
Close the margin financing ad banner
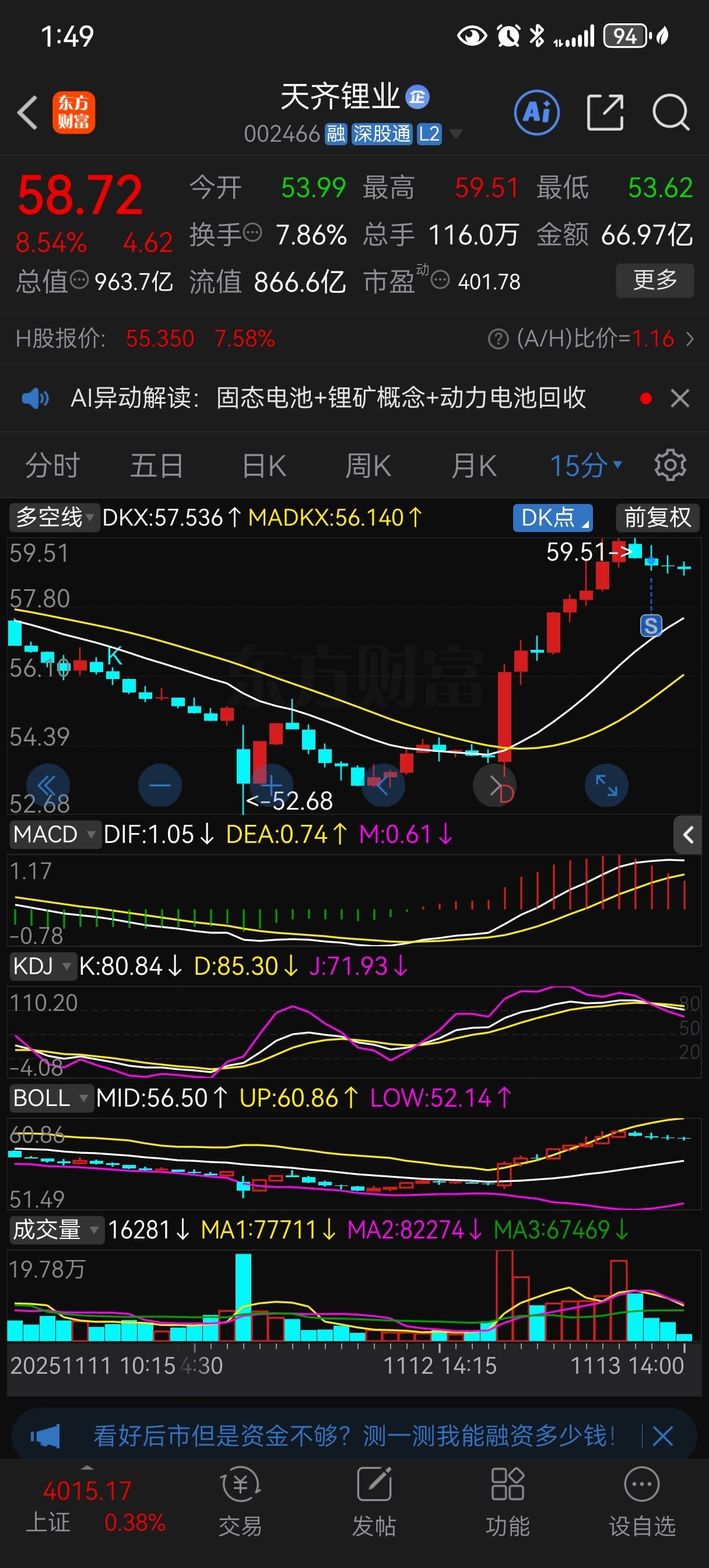pyautogui.click(x=662, y=1437)
